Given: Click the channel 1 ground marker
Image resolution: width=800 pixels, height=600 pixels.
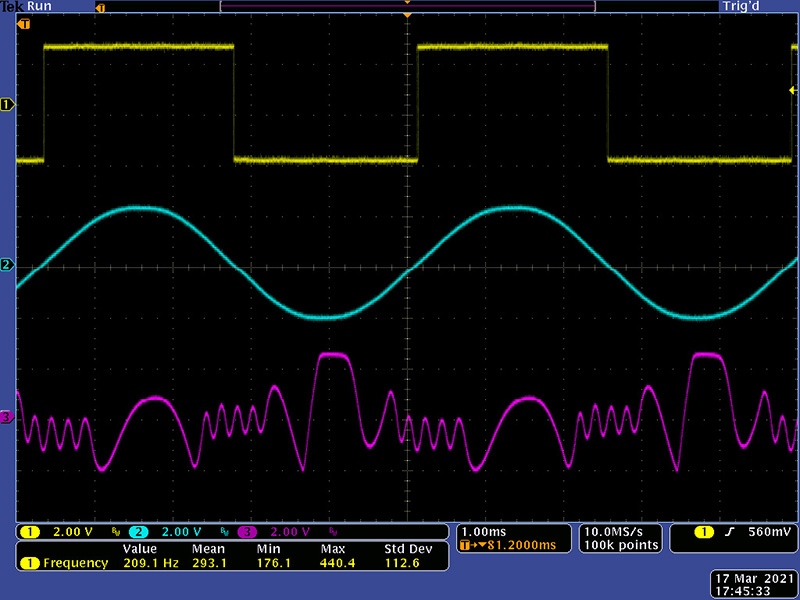Looking at the screenshot, I should pos(8,104).
